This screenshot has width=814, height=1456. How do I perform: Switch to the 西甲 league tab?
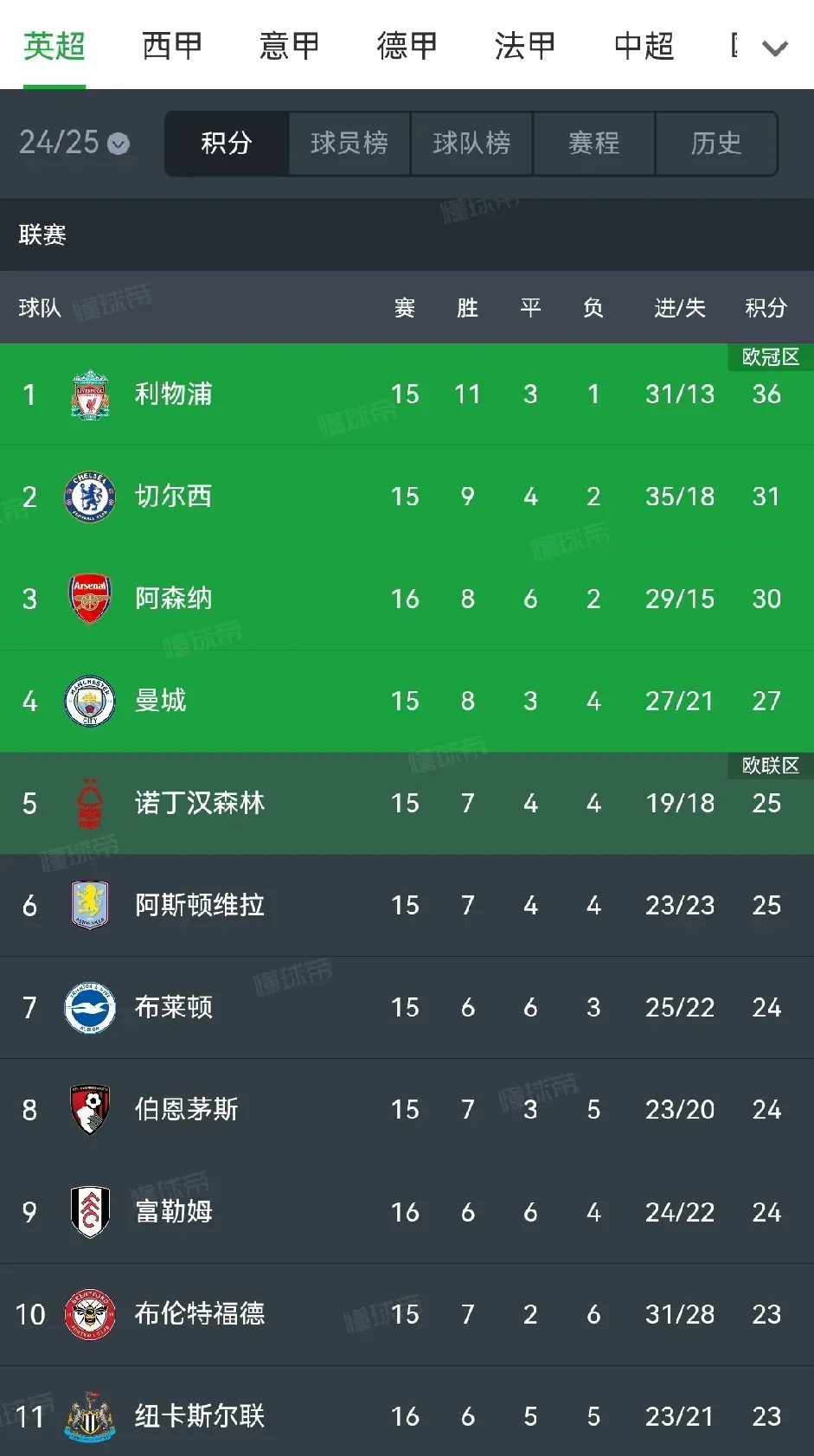[x=172, y=46]
